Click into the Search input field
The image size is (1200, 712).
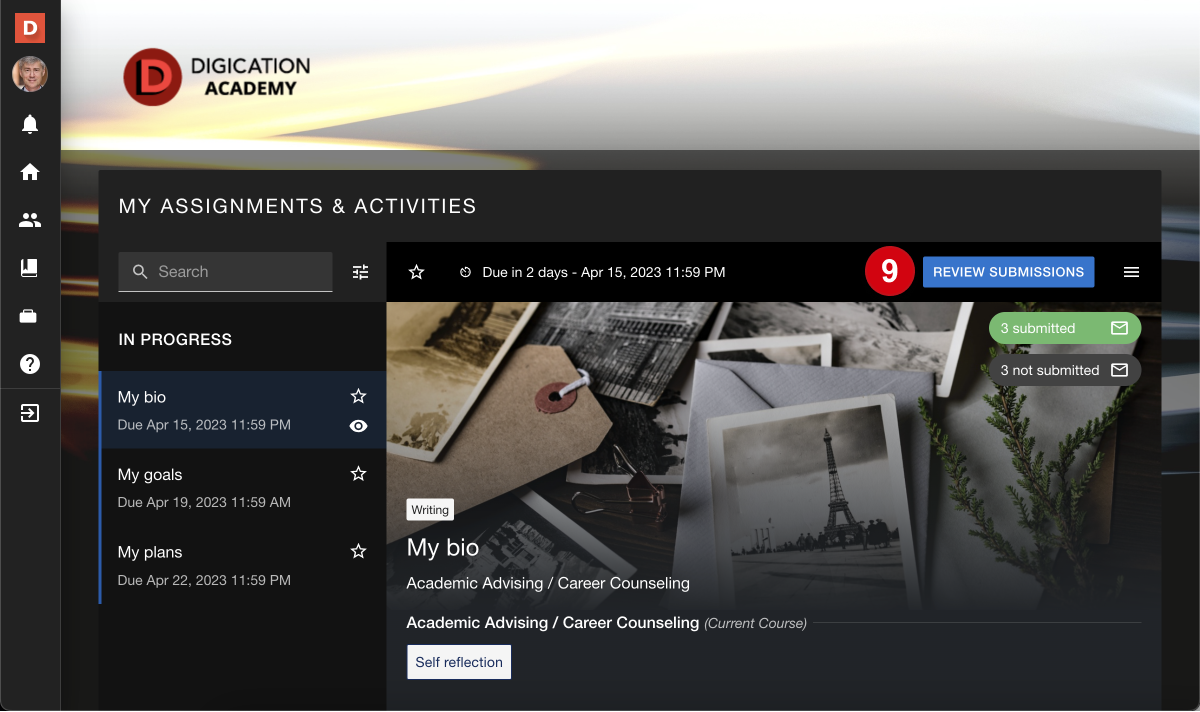[225, 272]
